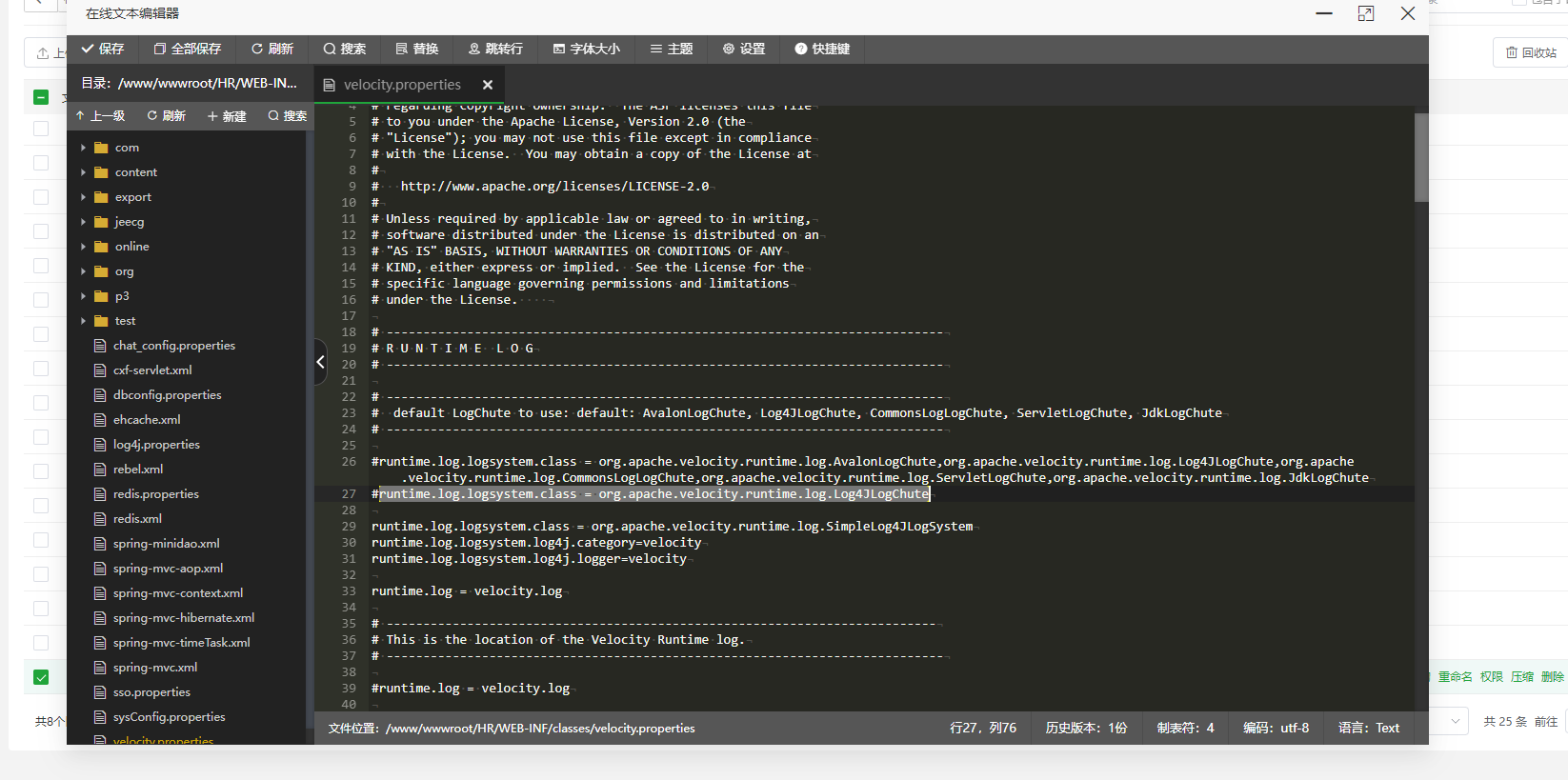Refresh the file using 刷新 toolbar button
1568x780 pixels.
(272, 49)
